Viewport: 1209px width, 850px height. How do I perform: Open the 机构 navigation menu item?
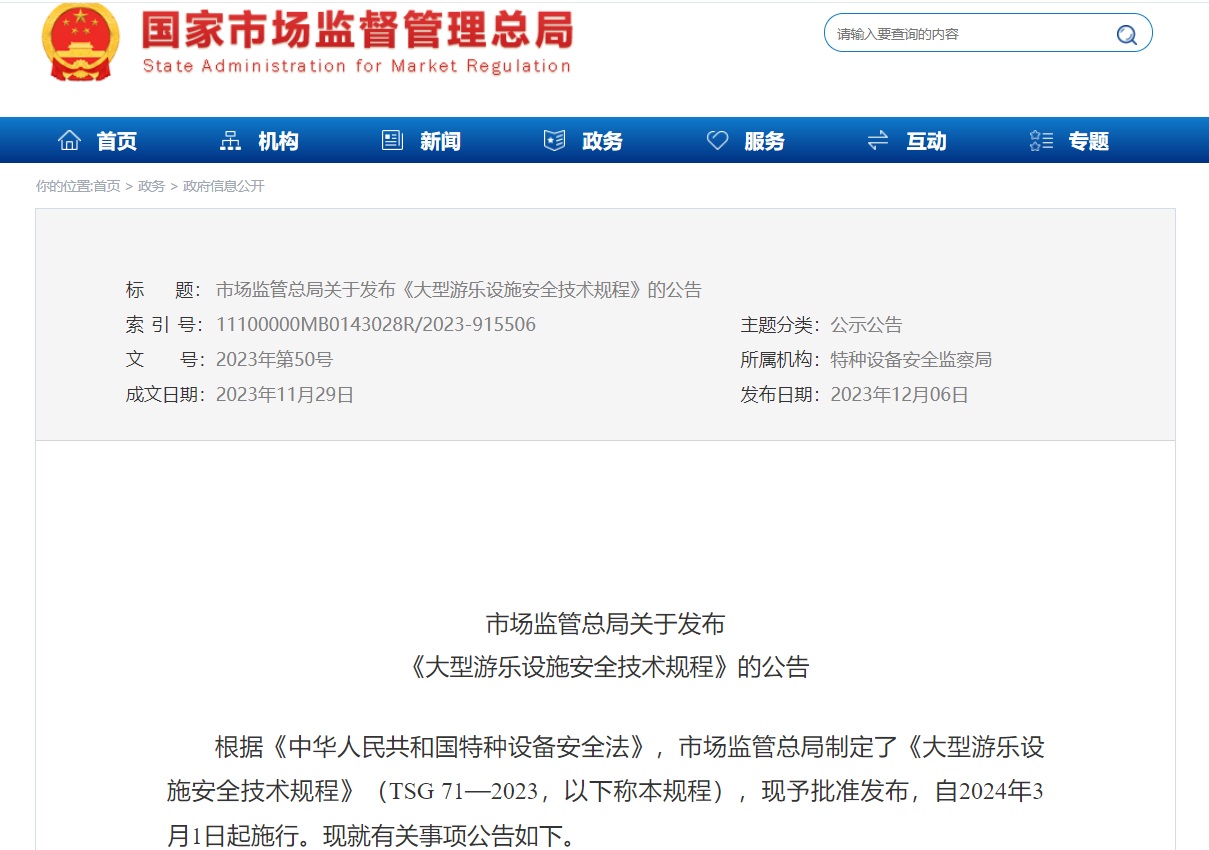point(278,141)
